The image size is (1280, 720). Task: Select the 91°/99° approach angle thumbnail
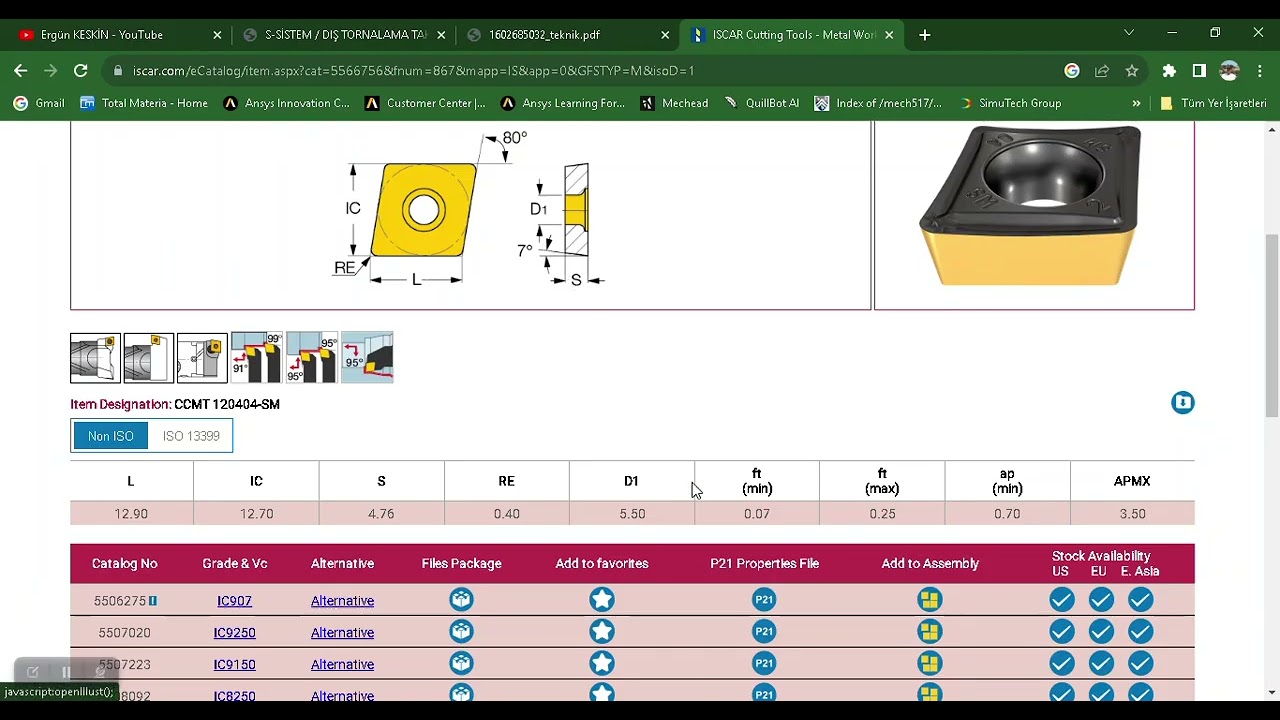(x=257, y=358)
